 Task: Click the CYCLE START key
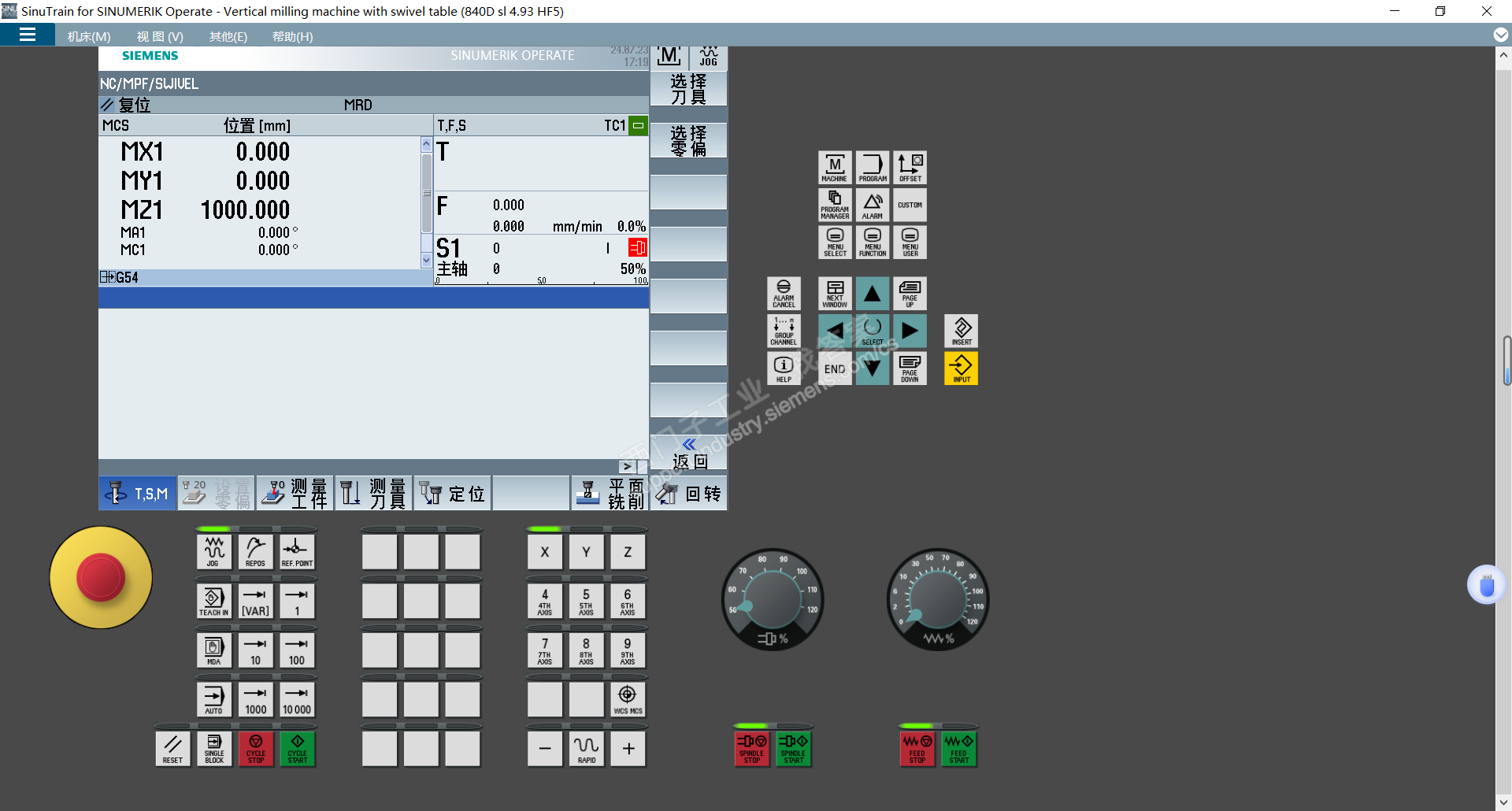pos(298,749)
